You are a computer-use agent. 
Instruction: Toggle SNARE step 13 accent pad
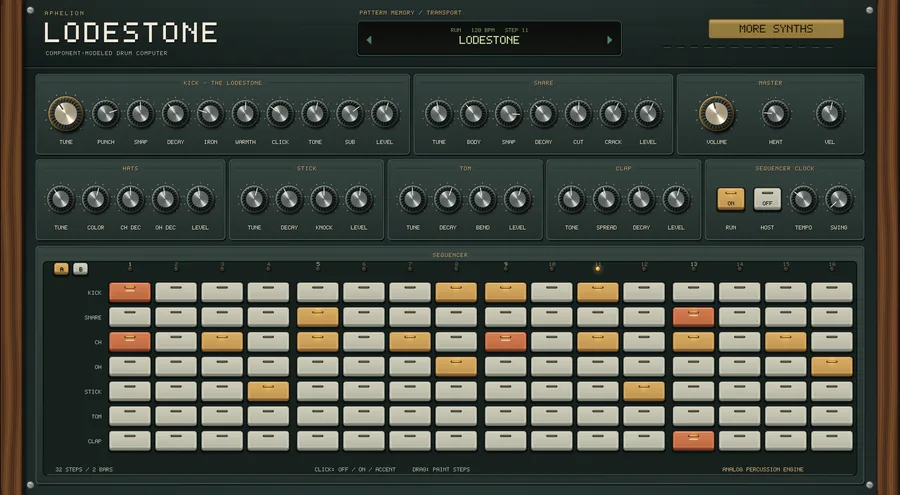(x=693, y=317)
